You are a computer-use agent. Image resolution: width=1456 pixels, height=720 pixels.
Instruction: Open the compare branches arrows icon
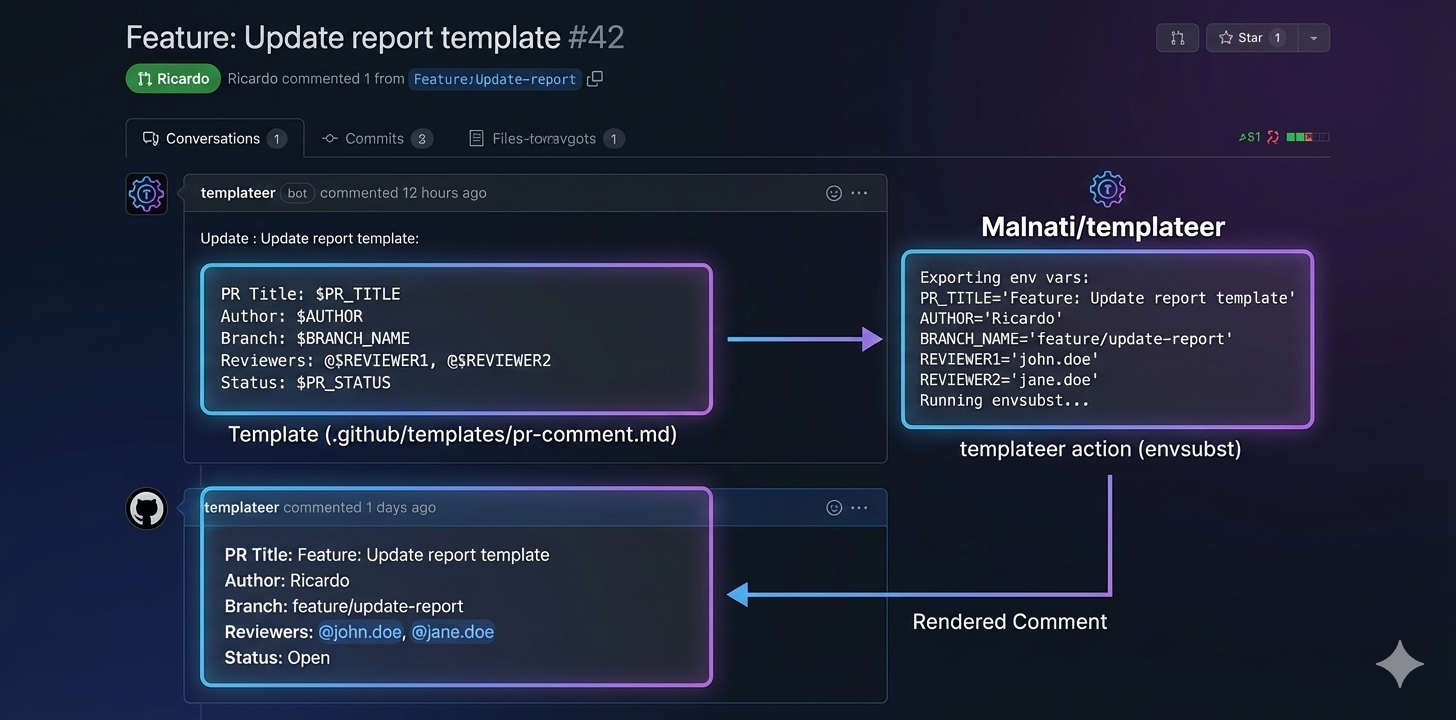[x=1177, y=37]
